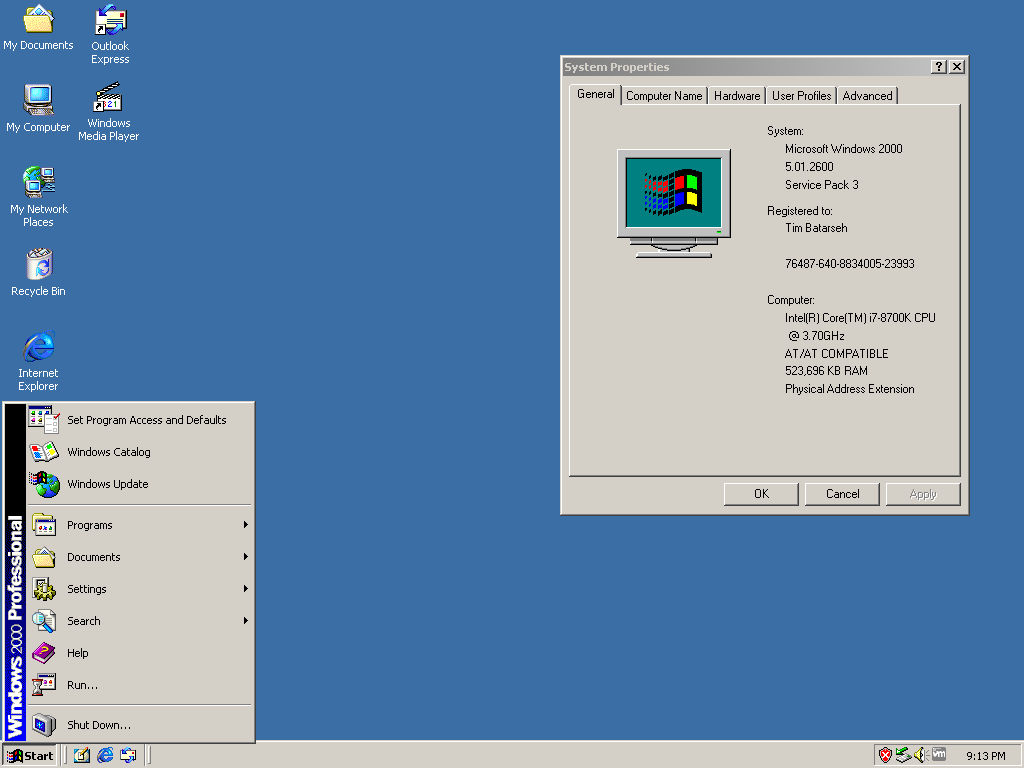Click the question mark help button

coord(938,67)
